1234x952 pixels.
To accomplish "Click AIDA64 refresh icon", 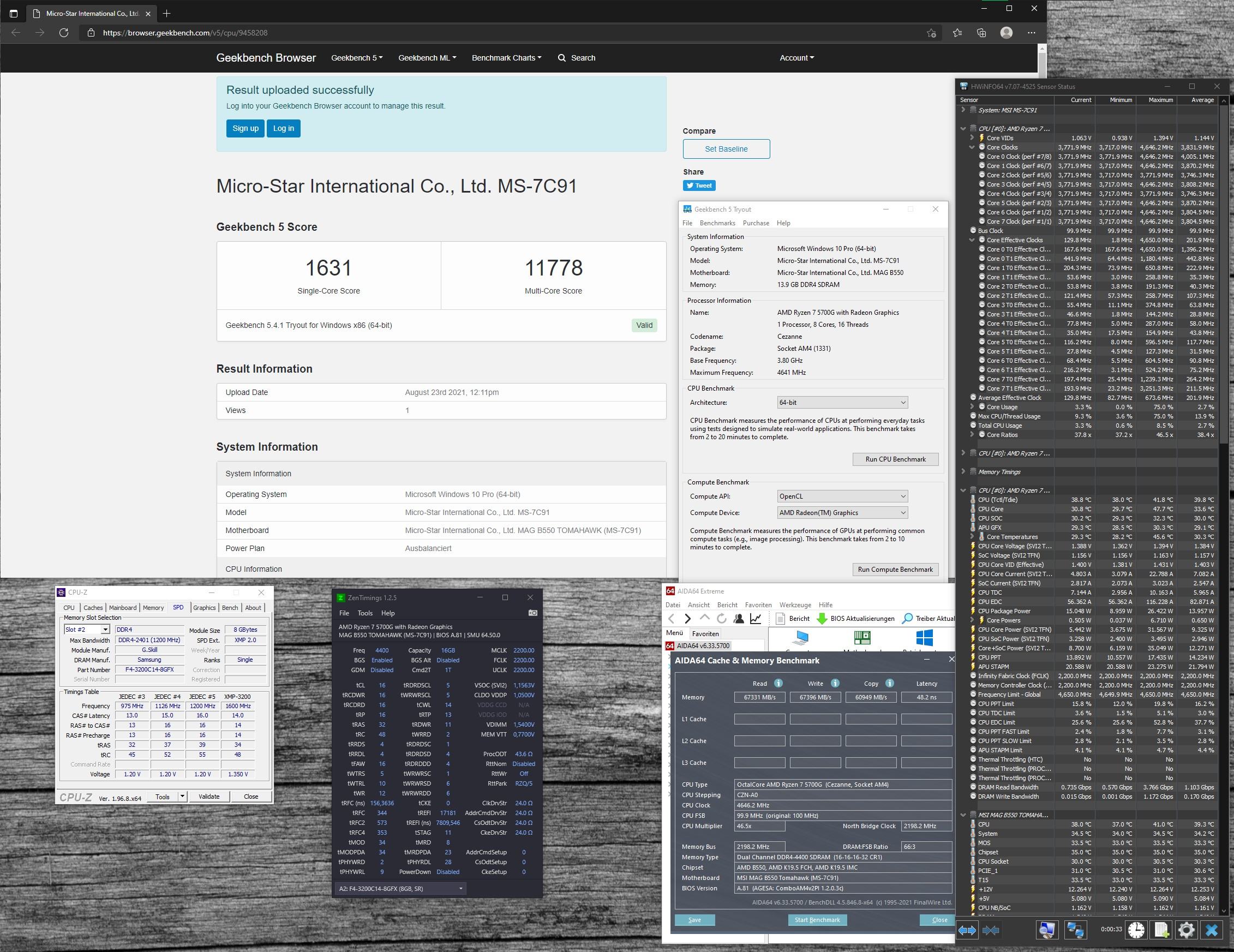I will [722, 619].
